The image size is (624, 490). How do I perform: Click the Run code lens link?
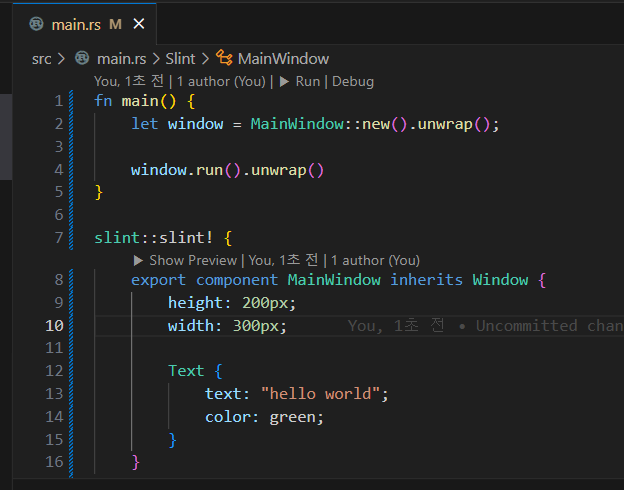(x=308, y=82)
